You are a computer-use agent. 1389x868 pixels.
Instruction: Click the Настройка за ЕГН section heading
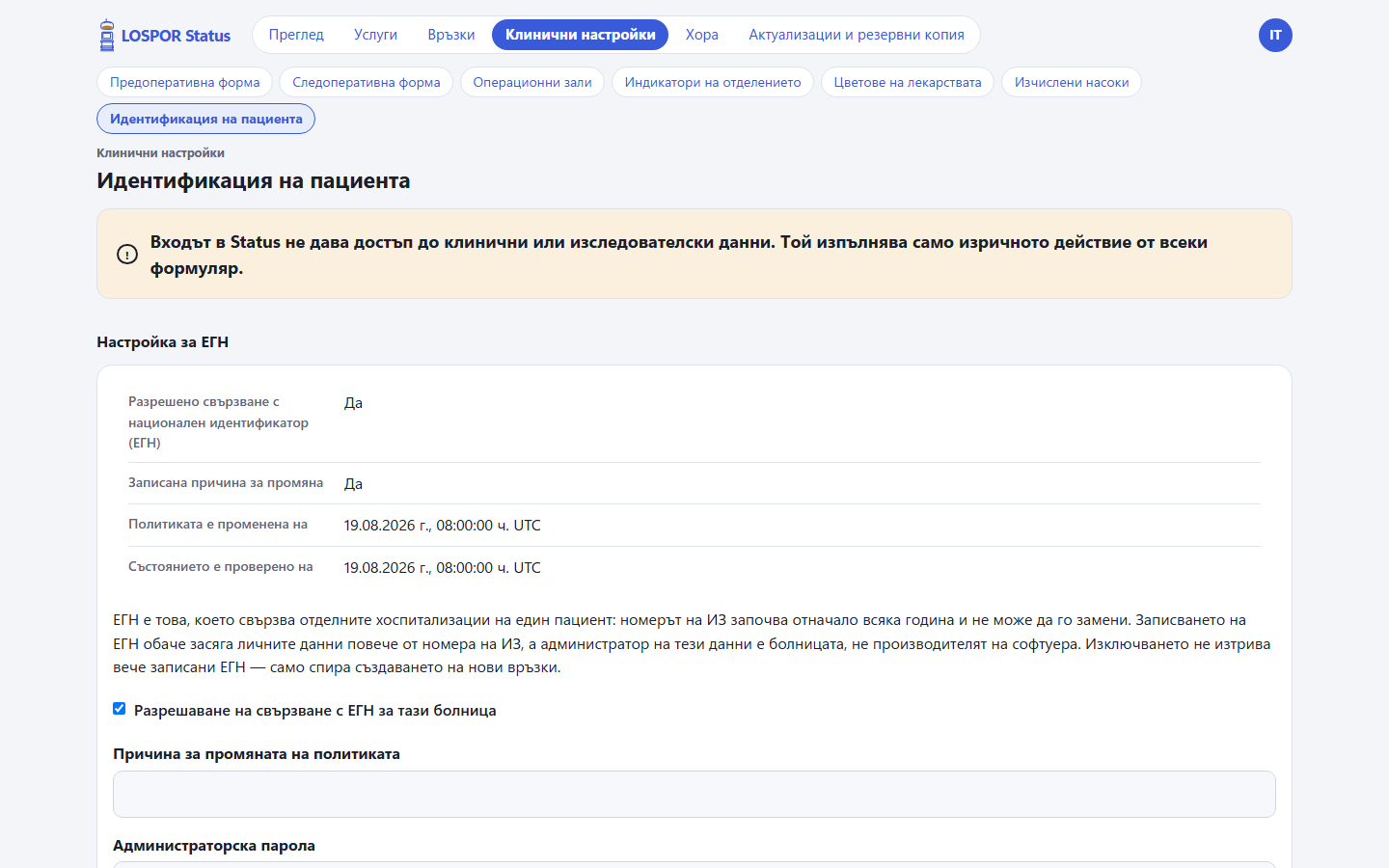163,342
